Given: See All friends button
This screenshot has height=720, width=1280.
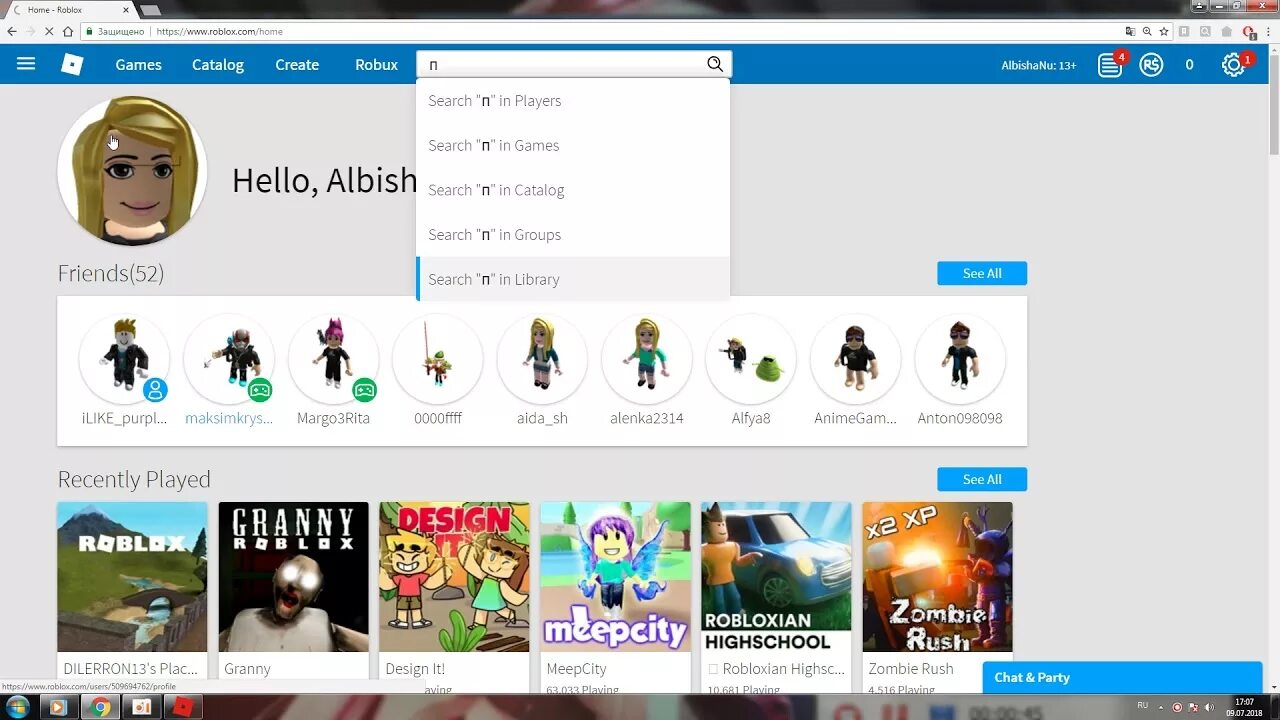Looking at the screenshot, I should tap(982, 273).
